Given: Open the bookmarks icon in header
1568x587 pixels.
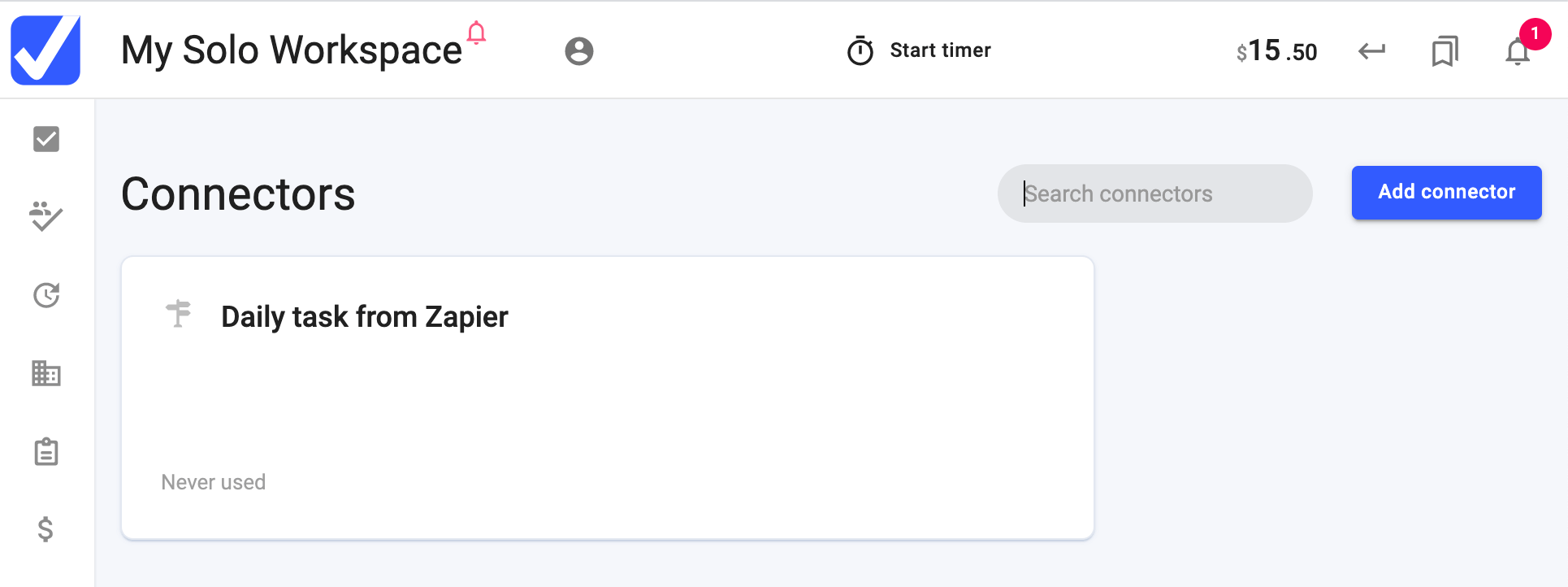Looking at the screenshot, I should (1445, 51).
